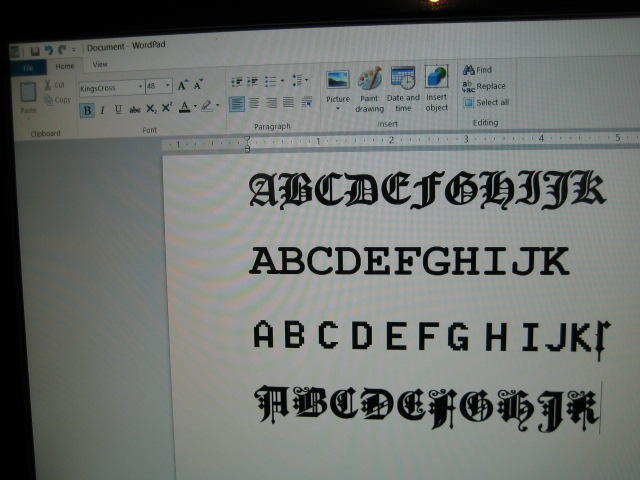The height and width of the screenshot is (480, 640).
Task: Insert Date and time
Action: [x=403, y=89]
